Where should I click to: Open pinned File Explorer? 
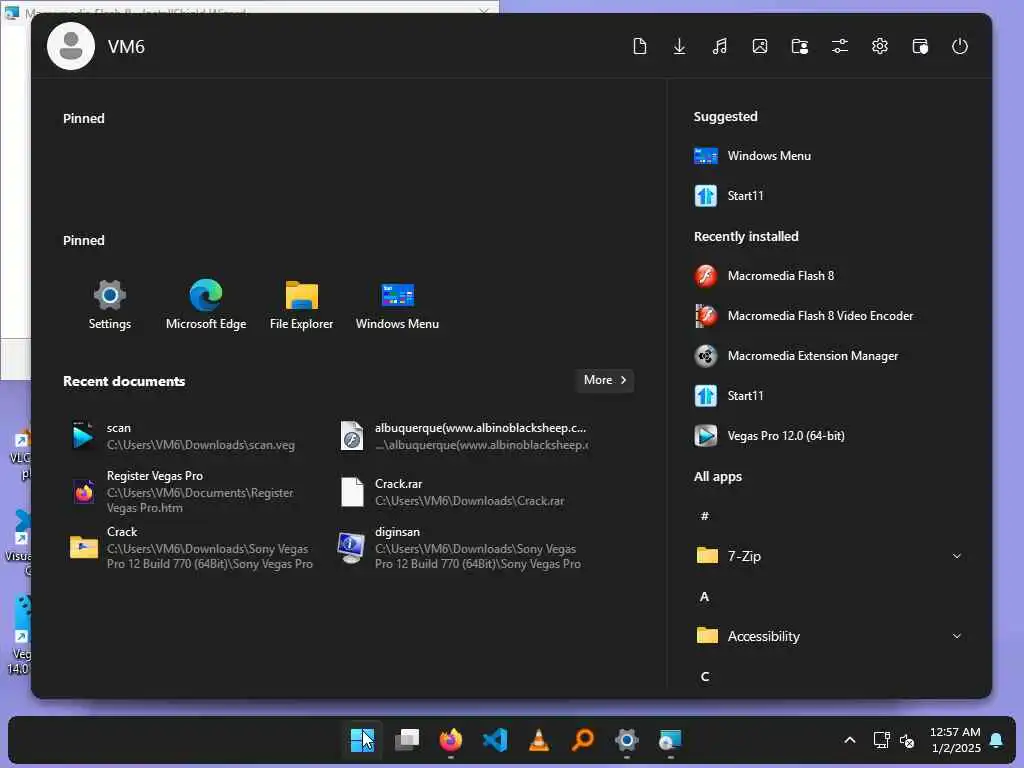302,304
